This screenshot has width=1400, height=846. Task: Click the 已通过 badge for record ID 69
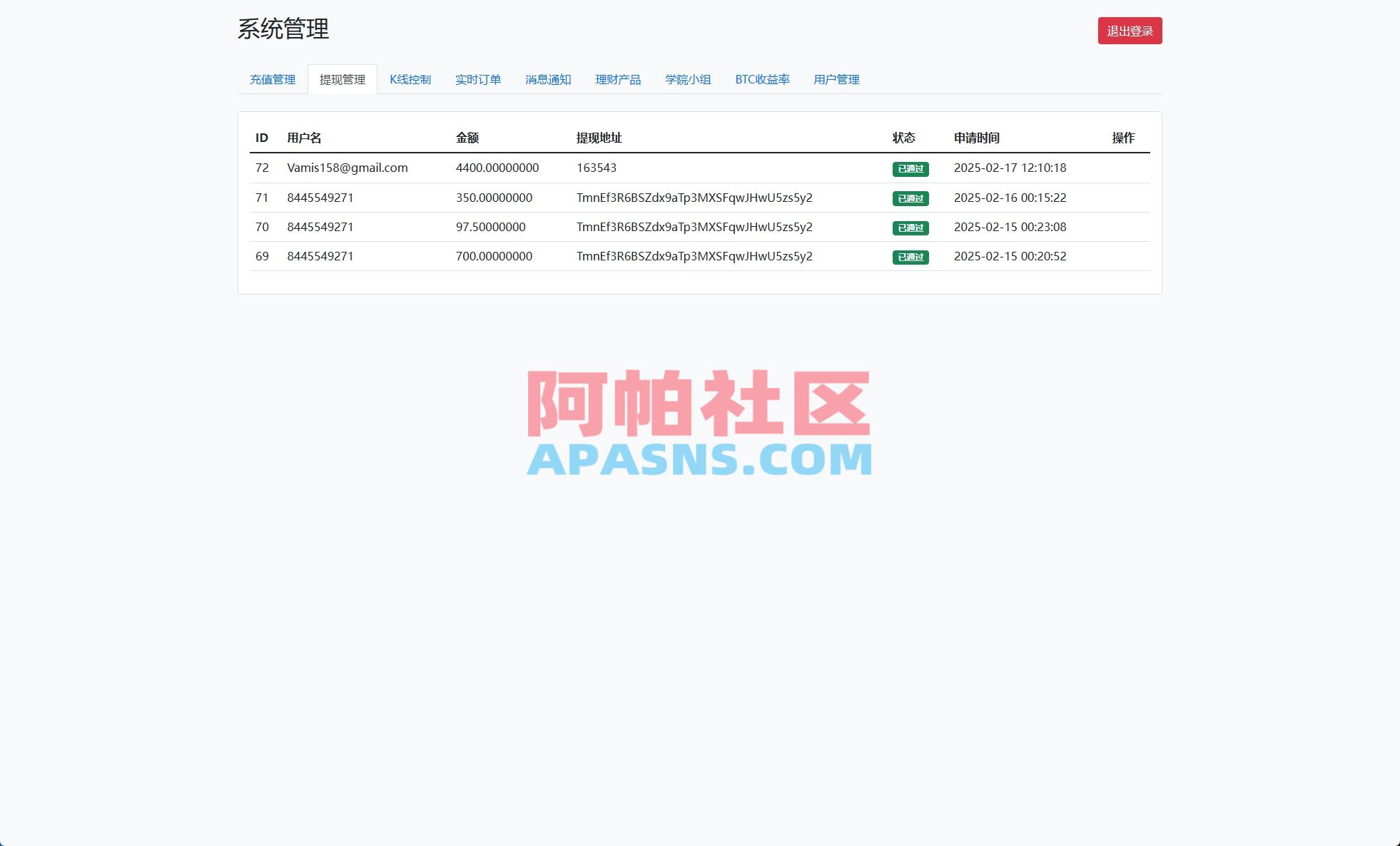(x=911, y=257)
